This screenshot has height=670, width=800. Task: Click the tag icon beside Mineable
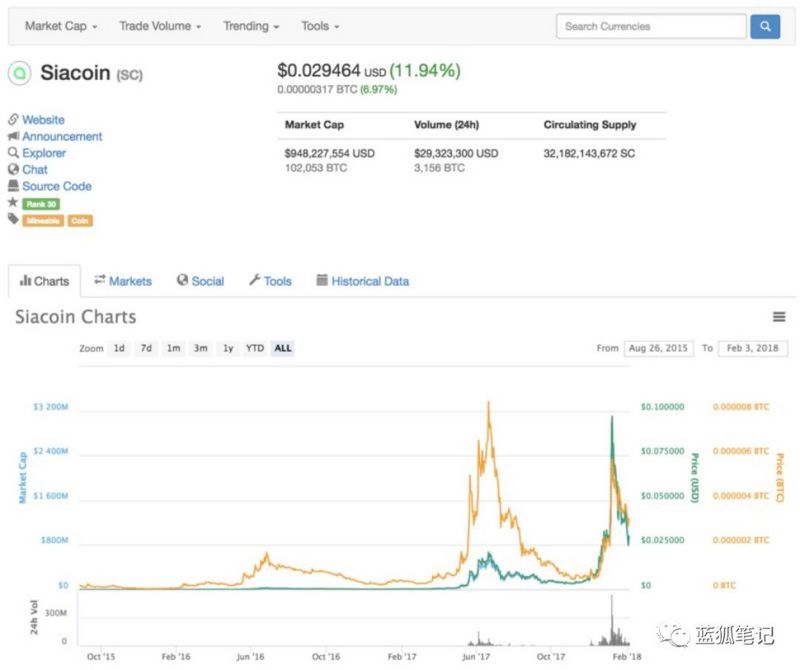pyautogui.click(x=13, y=219)
